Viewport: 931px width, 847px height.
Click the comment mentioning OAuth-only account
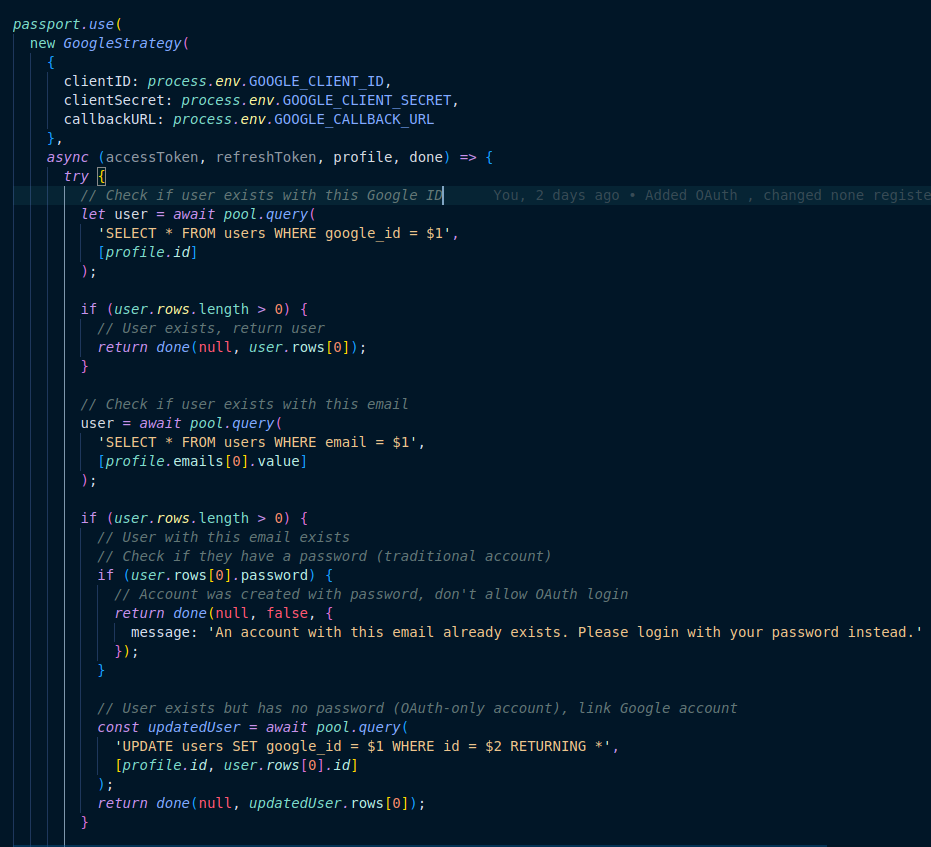(417, 708)
